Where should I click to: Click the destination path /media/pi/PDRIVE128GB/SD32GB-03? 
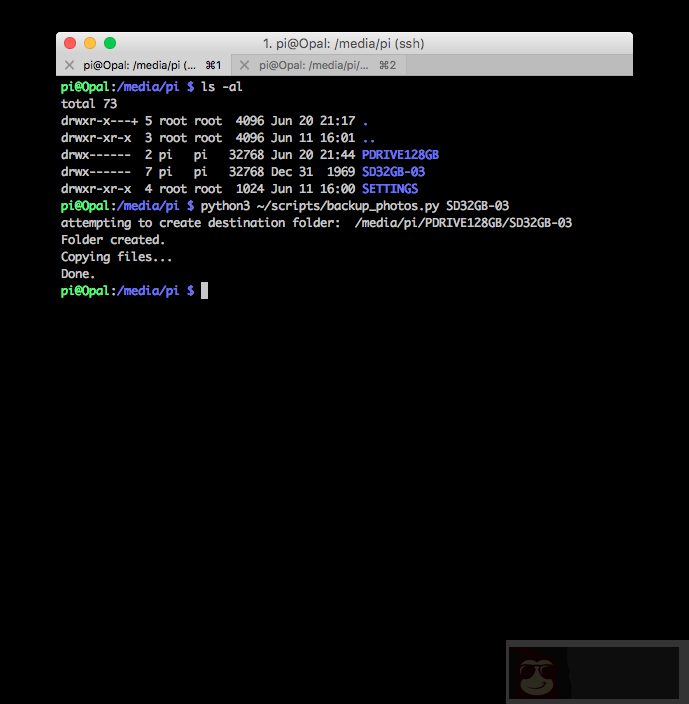coord(463,223)
